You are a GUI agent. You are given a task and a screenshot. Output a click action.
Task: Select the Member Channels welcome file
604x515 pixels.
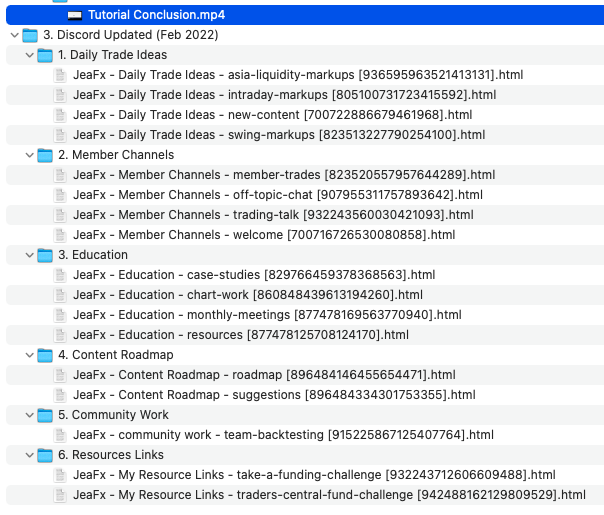263,235
